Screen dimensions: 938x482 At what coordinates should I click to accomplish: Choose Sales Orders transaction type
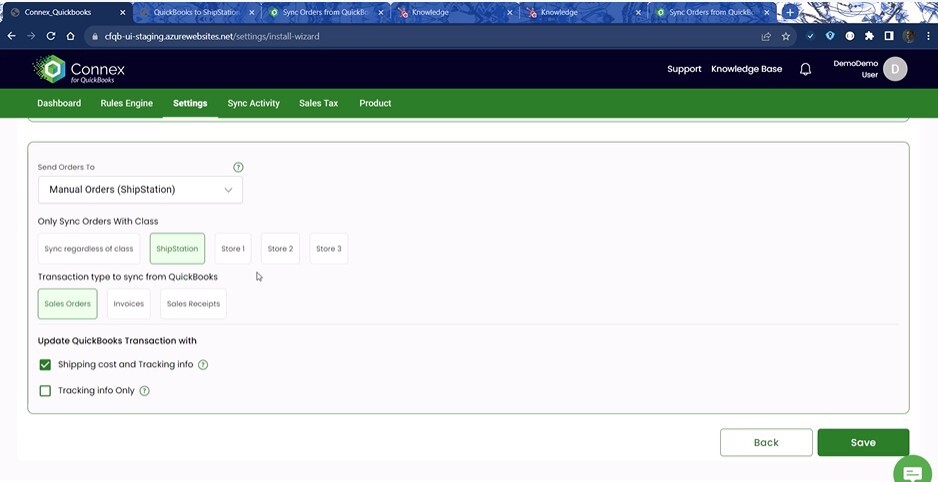pyautogui.click(x=68, y=304)
